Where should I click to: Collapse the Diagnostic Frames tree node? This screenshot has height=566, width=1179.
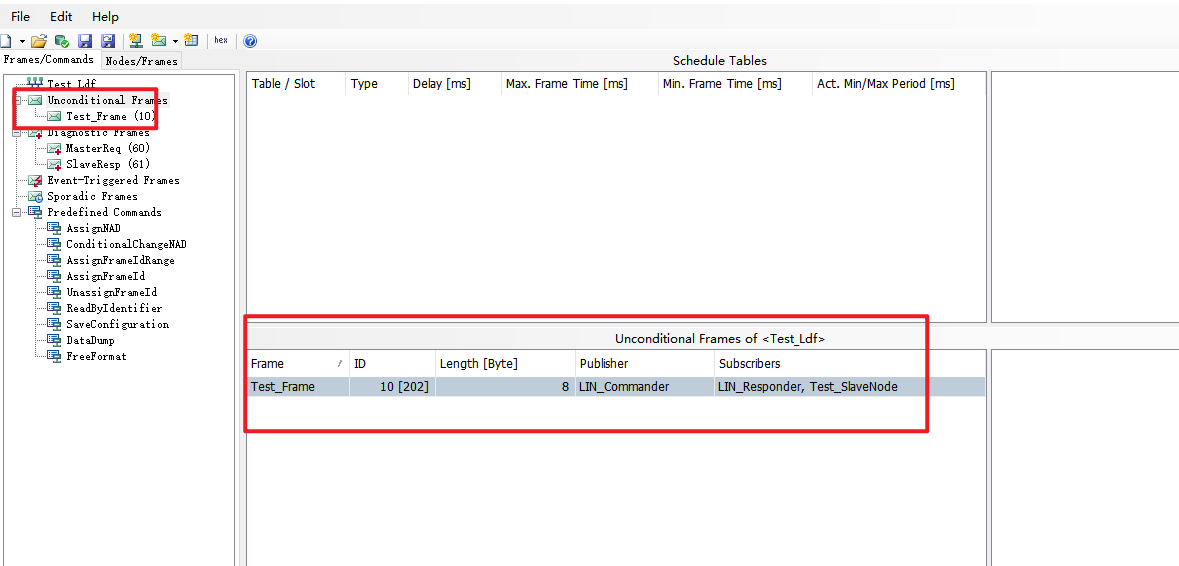click(17, 132)
